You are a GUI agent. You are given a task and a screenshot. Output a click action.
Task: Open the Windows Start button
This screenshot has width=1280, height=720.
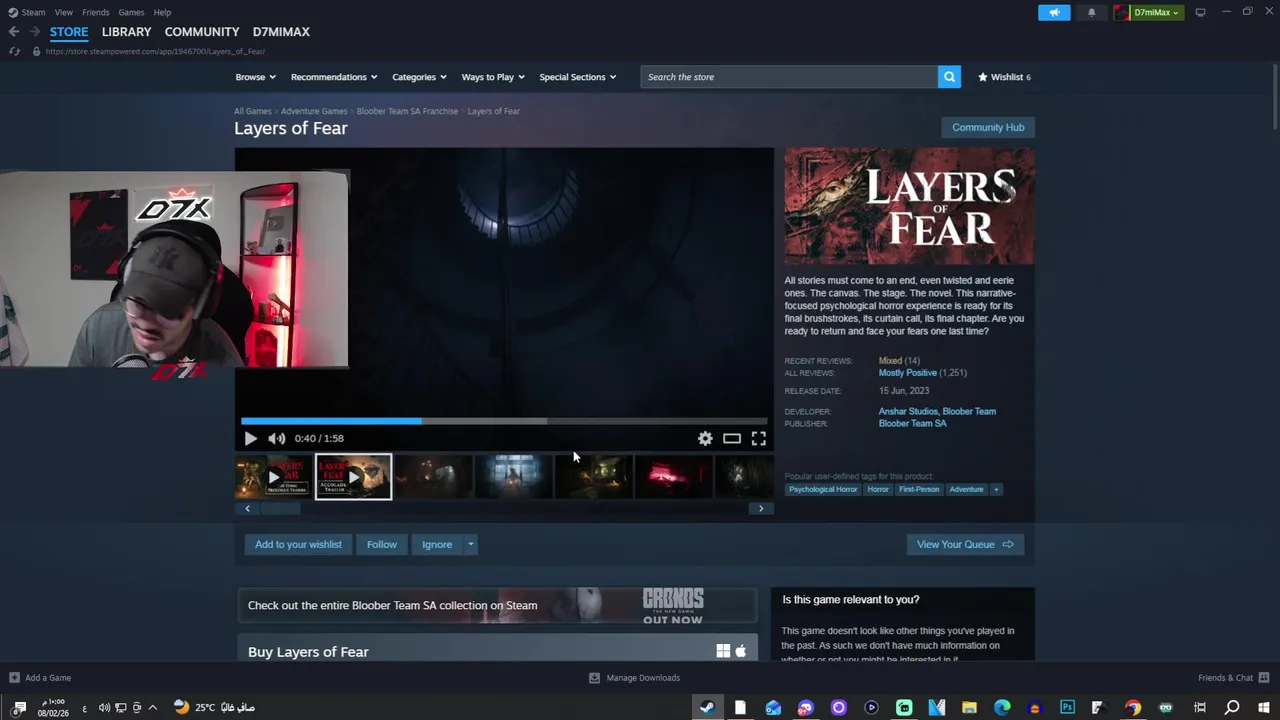tap(1264, 707)
